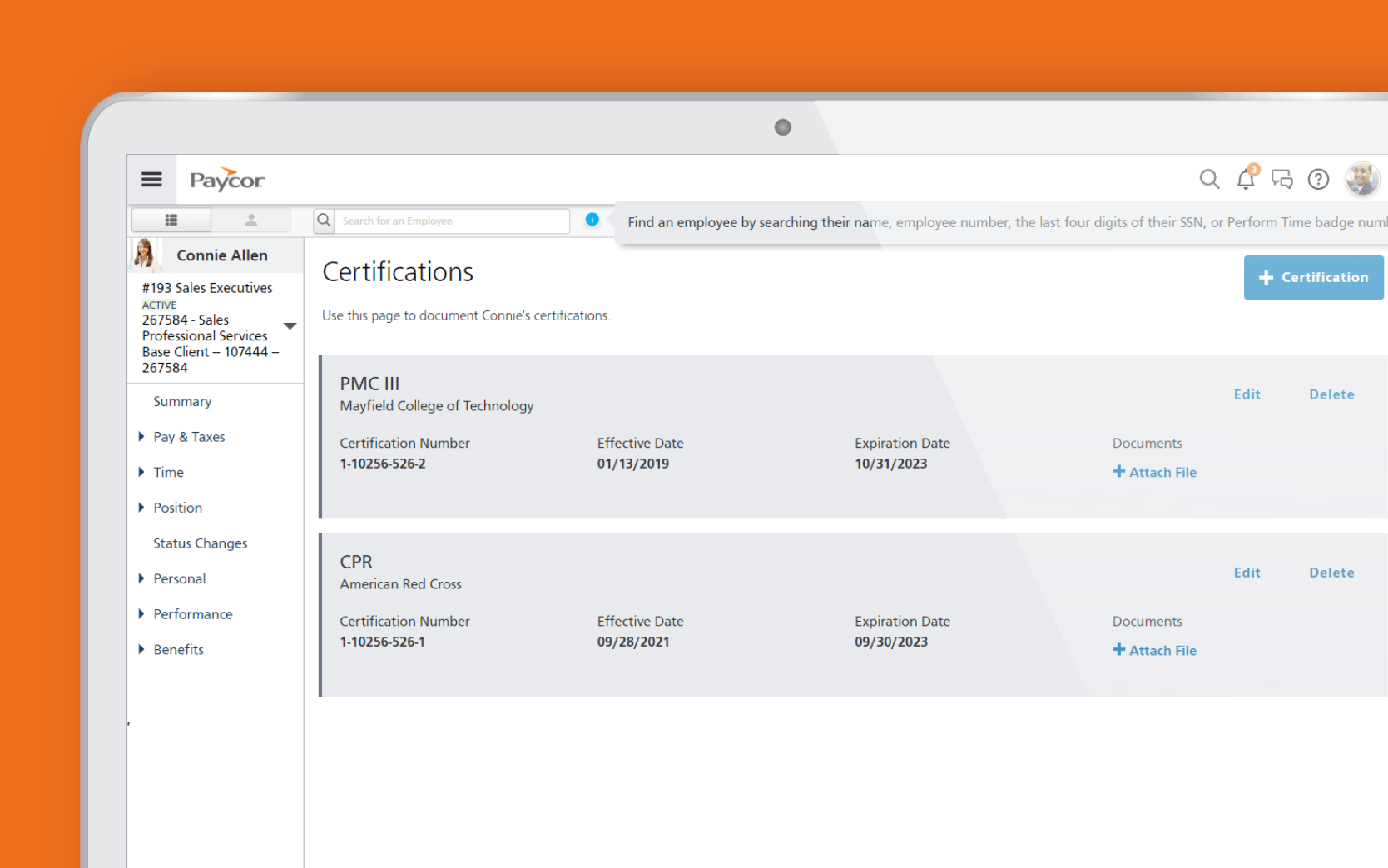Click the employee search magnifier icon

[x=324, y=220]
